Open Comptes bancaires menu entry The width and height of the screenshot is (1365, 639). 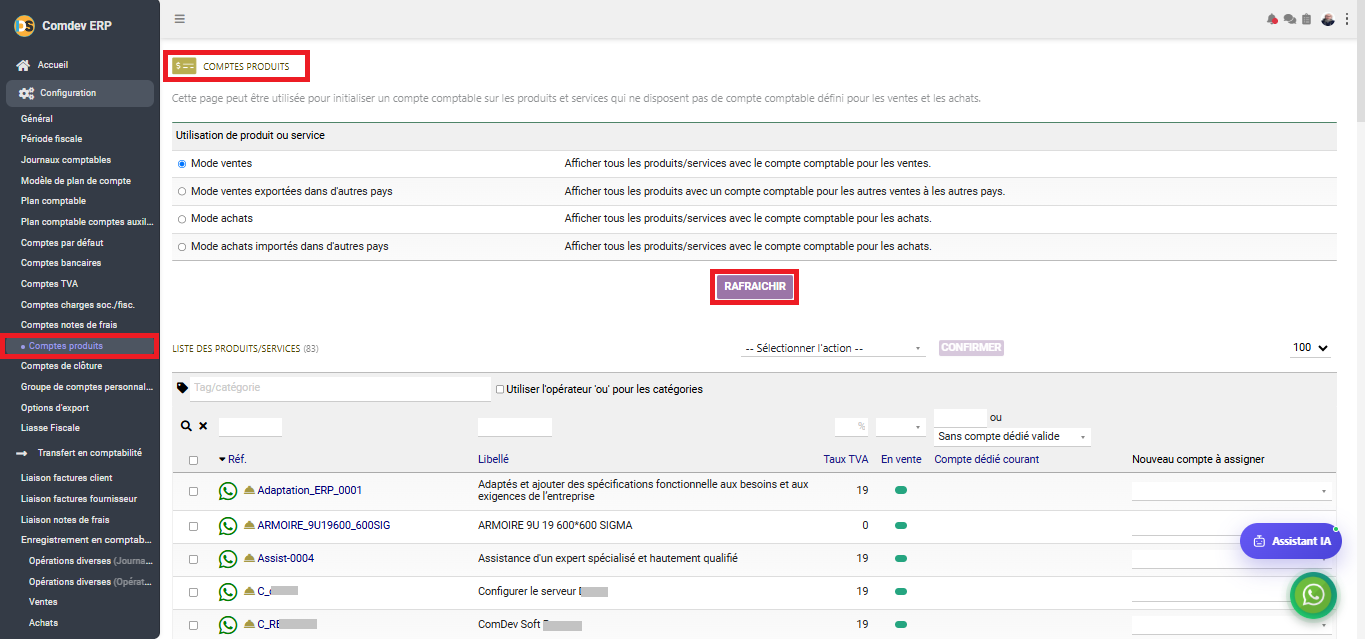click(61, 263)
